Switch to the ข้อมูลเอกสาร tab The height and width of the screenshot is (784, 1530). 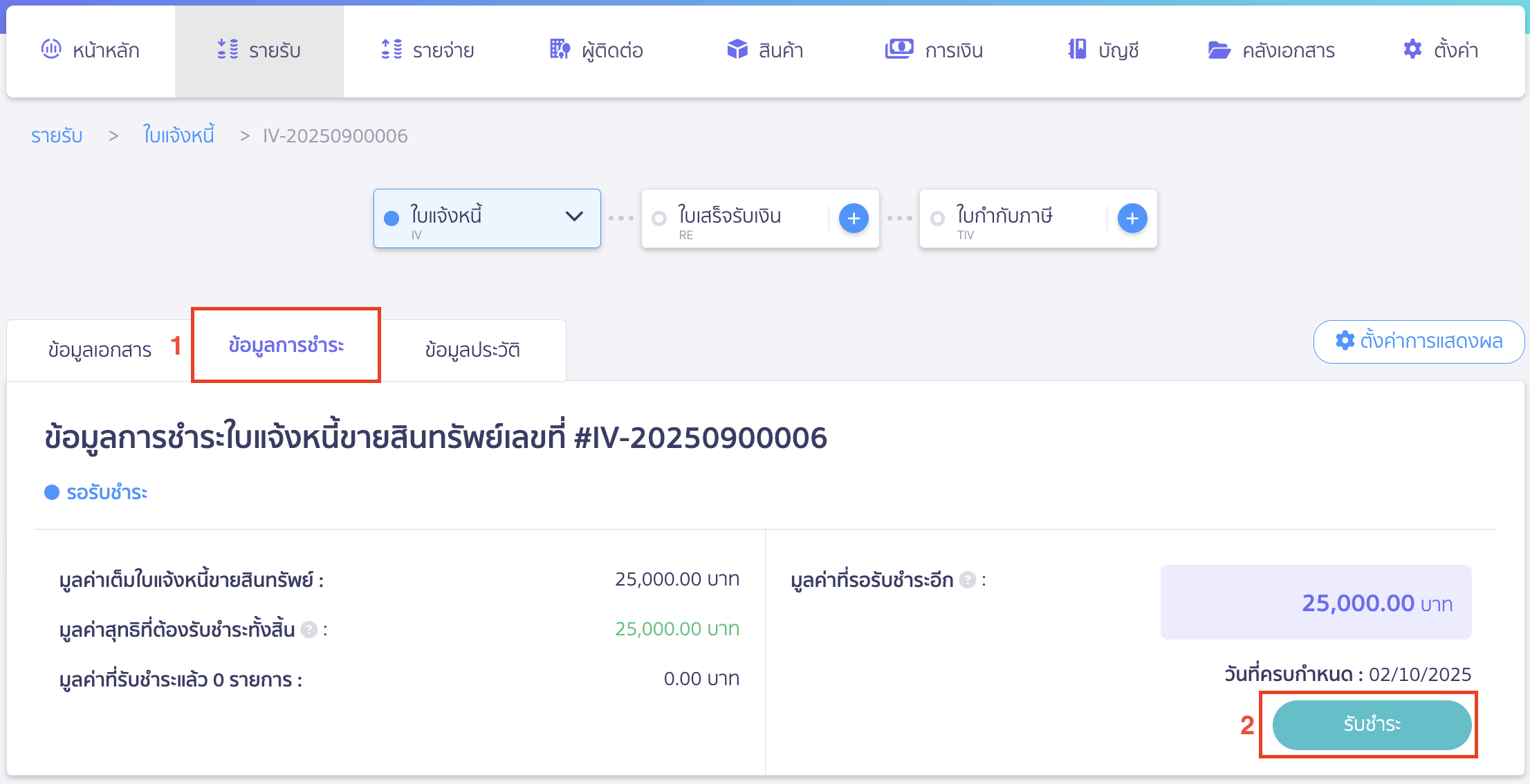coord(99,350)
